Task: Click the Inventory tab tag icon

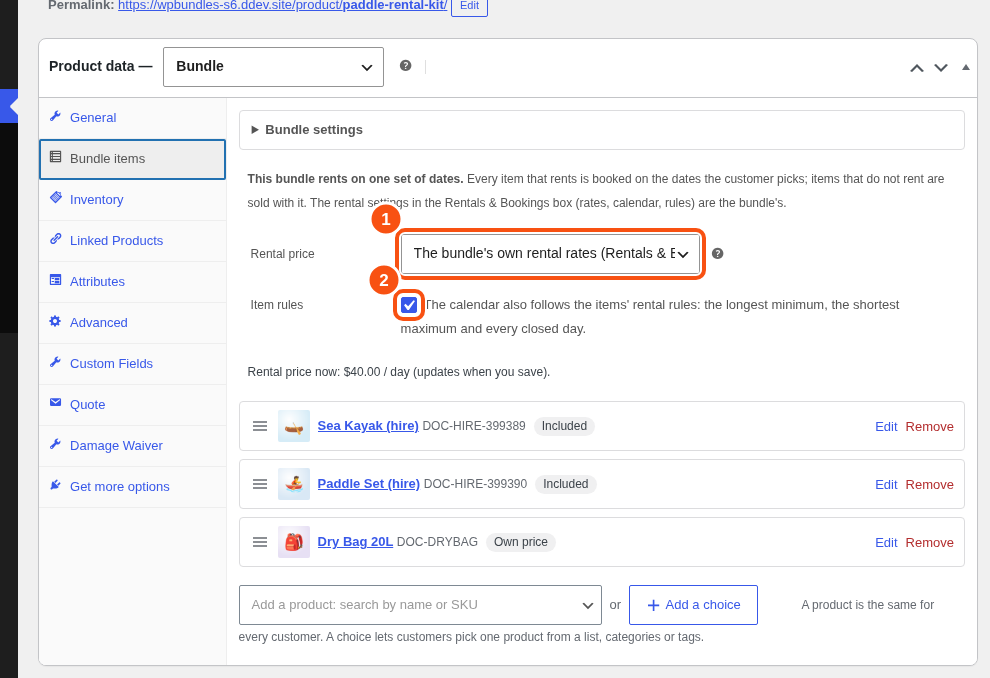Action: tap(56, 198)
